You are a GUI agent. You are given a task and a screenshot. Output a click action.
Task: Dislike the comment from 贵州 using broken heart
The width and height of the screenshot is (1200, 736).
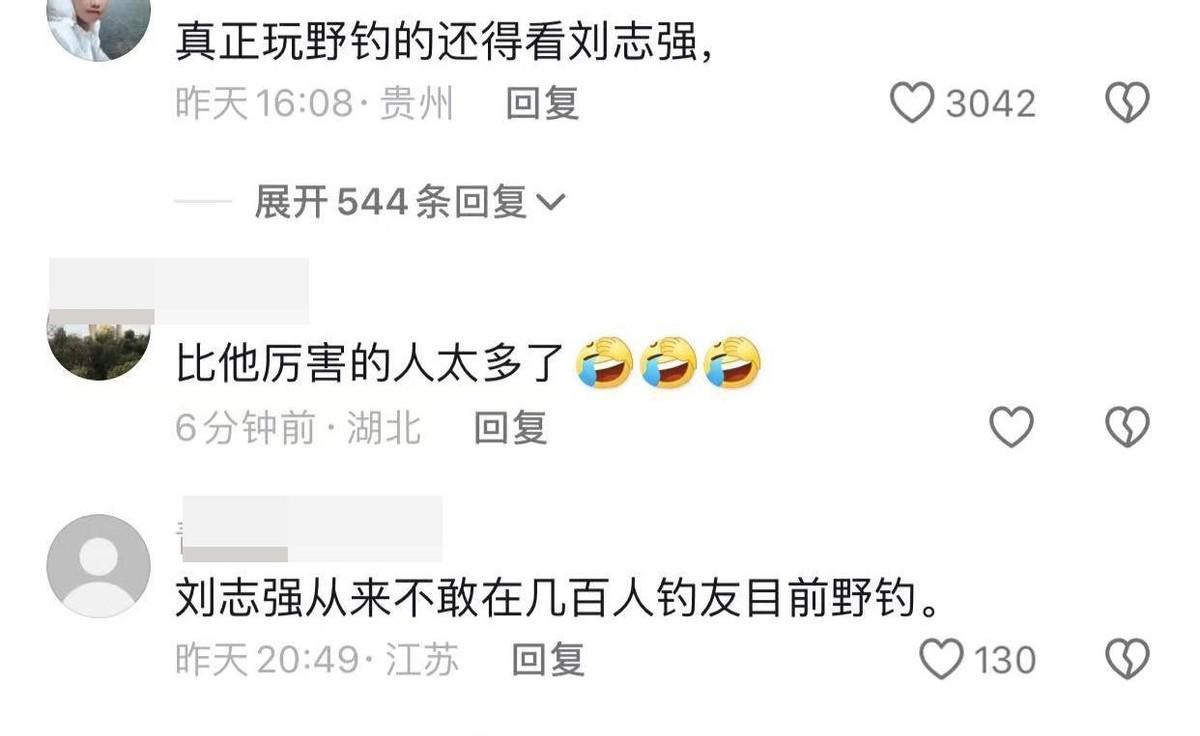click(1127, 103)
